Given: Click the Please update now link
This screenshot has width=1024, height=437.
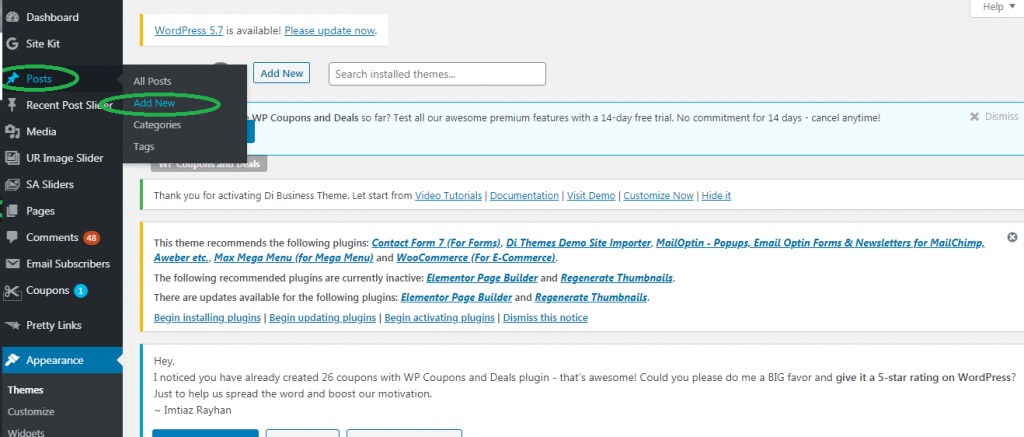Looking at the screenshot, I should coord(332,31).
